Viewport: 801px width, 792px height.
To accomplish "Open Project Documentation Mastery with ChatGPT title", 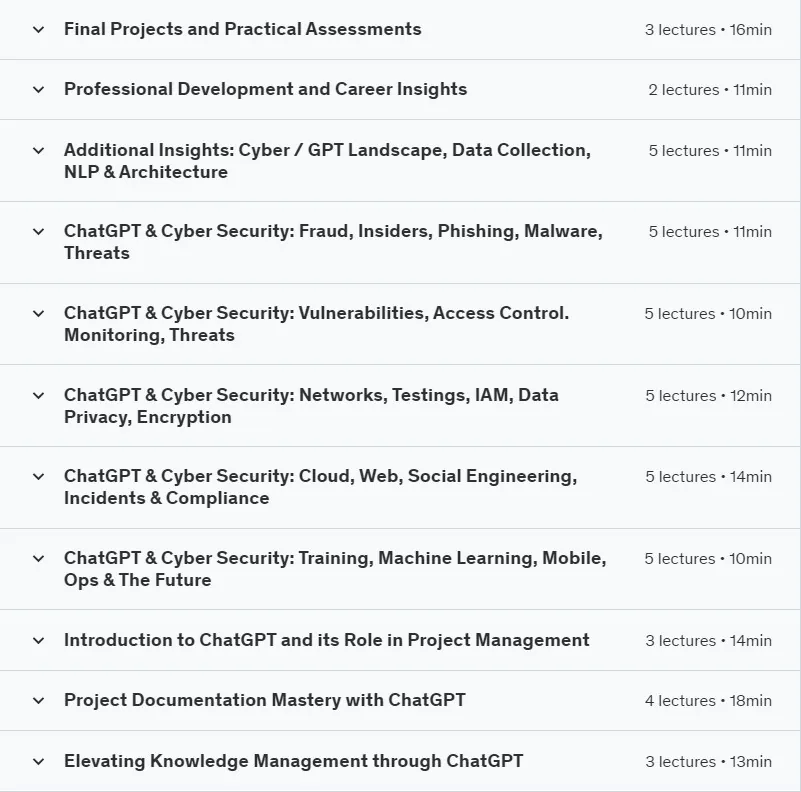I will [x=265, y=700].
